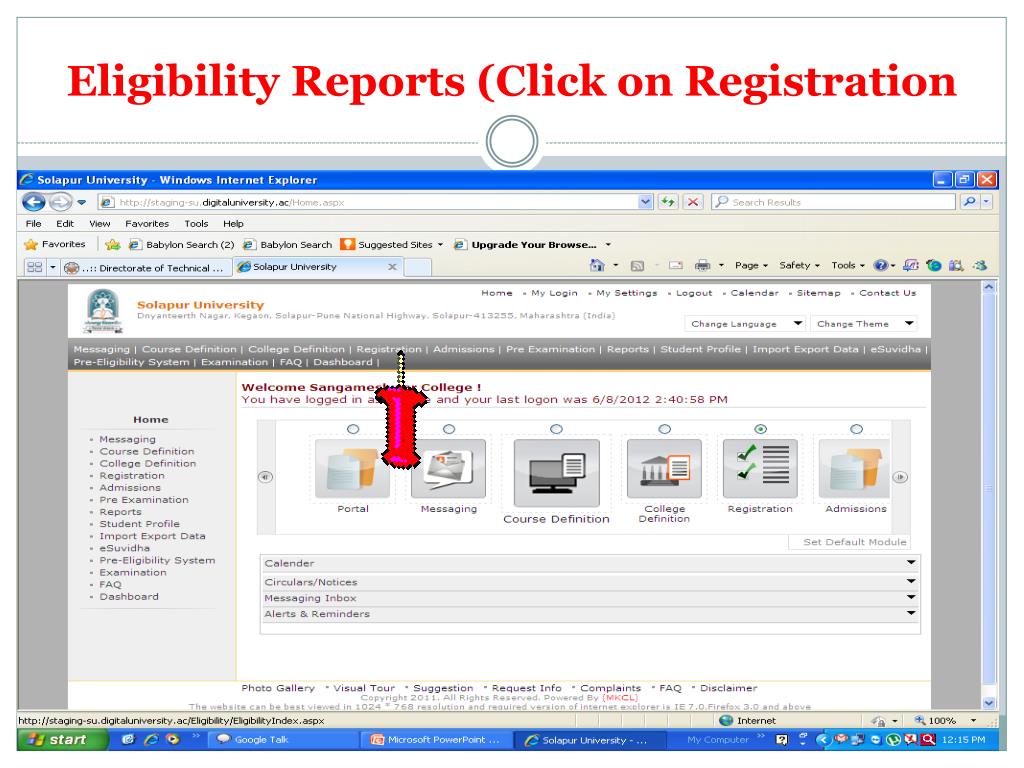1024x768 pixels.
Task: Select the radio button above Registration
Action: tap(761, 429)
